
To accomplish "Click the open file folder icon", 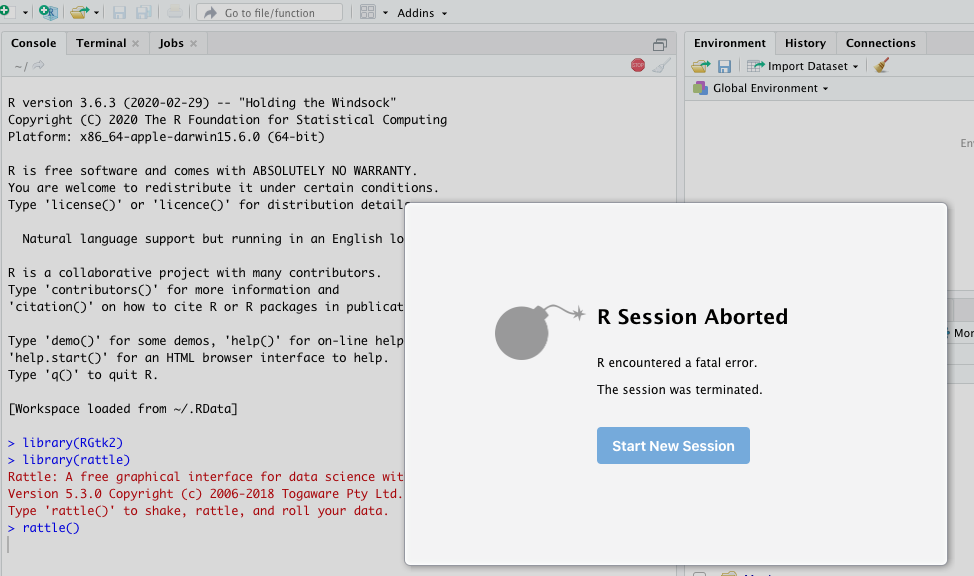I will pos(79,12).
